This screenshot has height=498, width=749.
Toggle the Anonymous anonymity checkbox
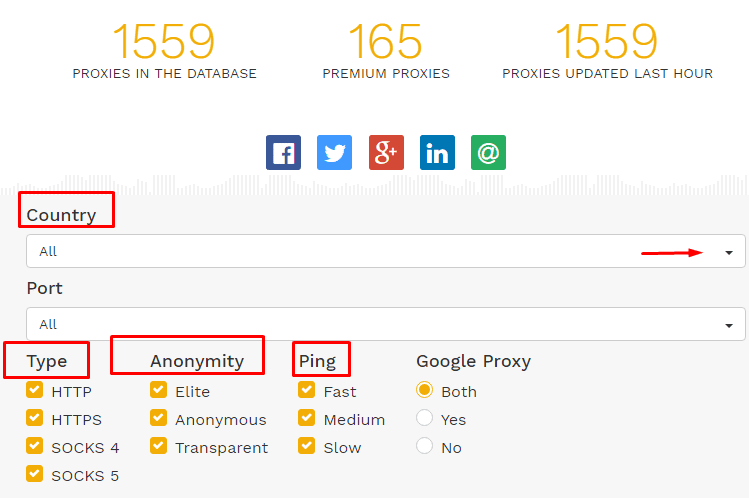click(158, 418)
